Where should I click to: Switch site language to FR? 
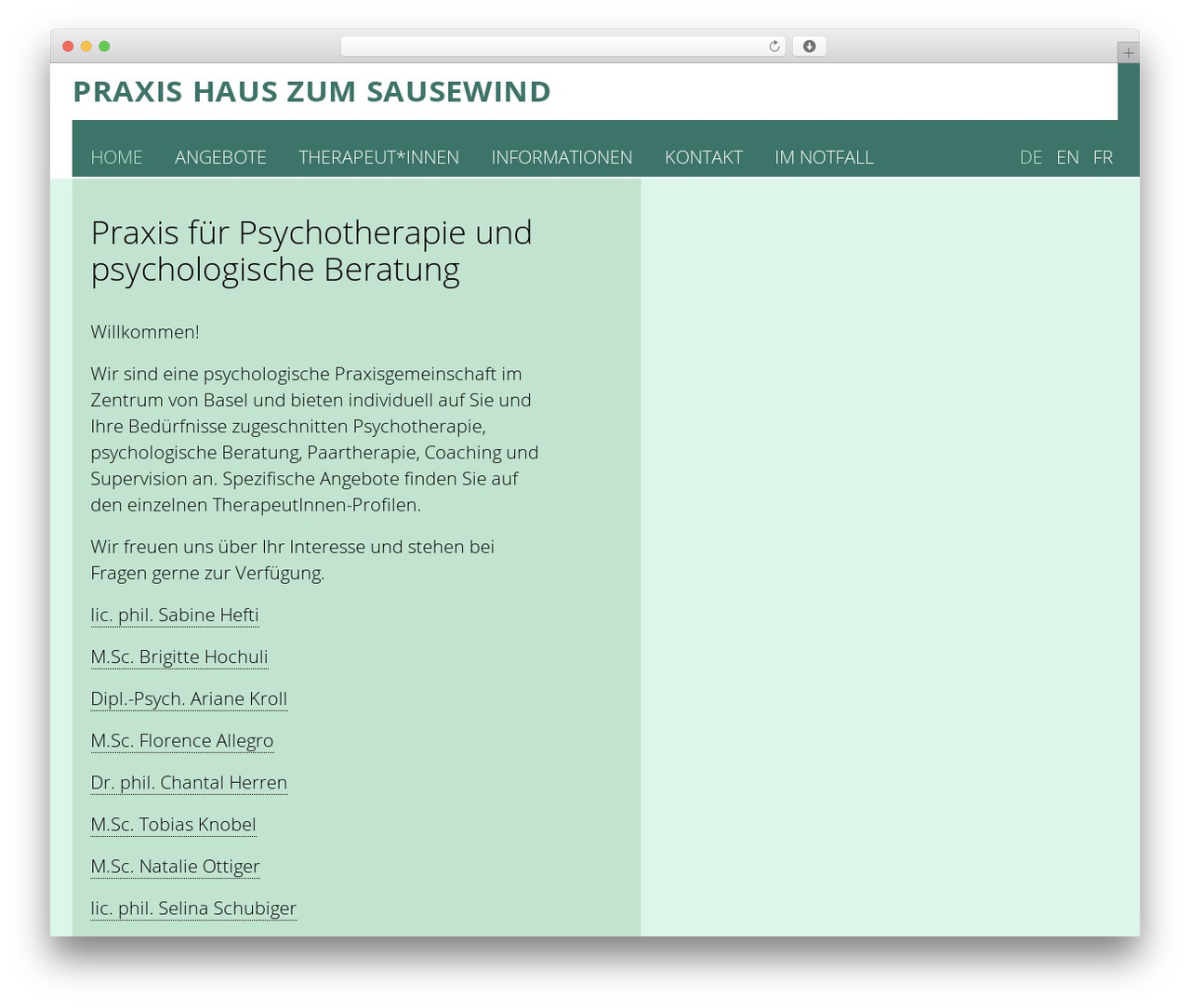point(1103,157)
